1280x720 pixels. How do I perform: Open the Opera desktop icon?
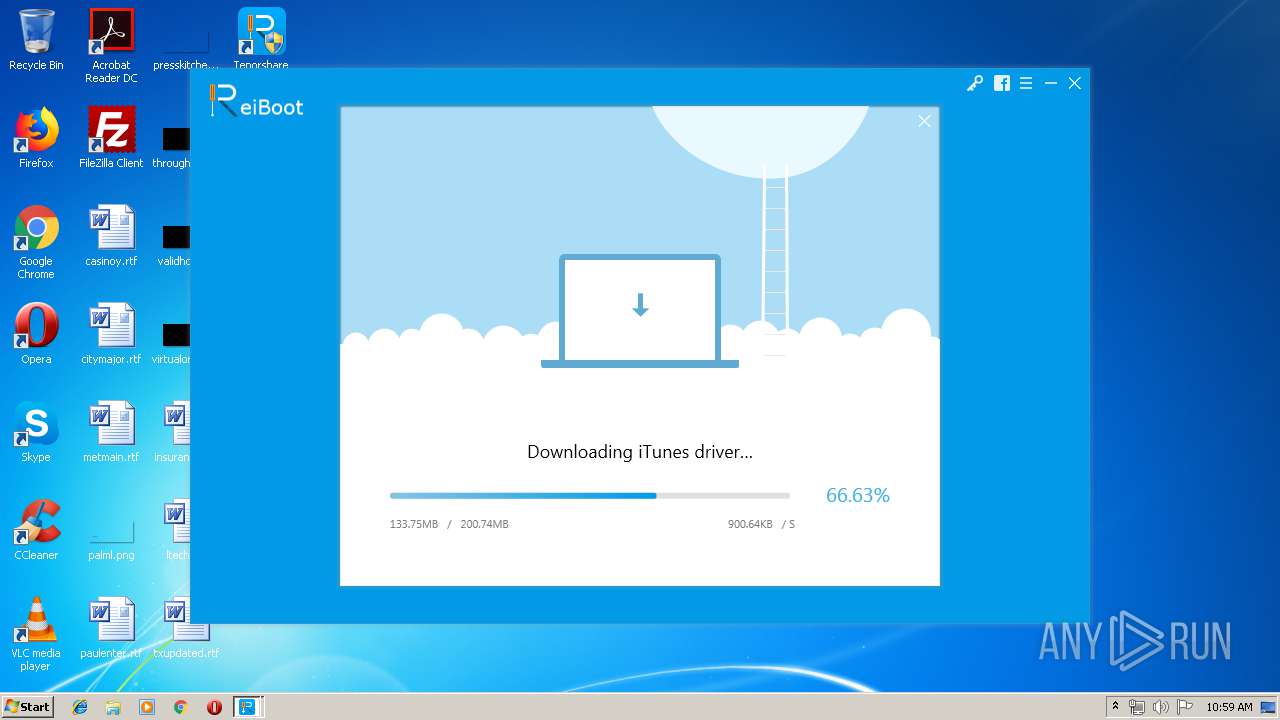(36, 335)
